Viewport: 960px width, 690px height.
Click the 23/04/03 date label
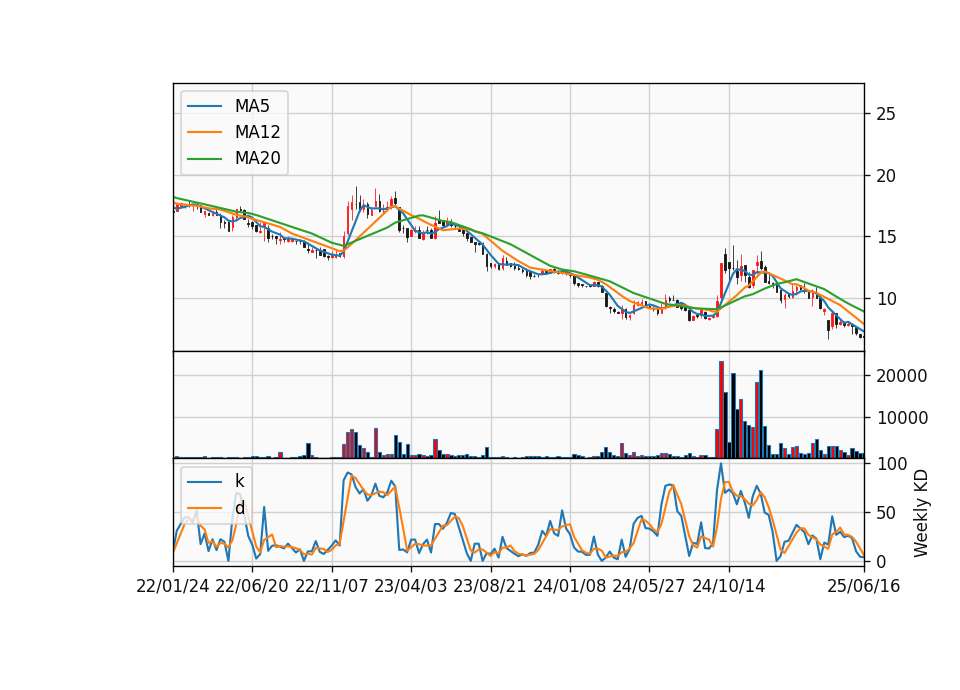(x=411, y=586)
